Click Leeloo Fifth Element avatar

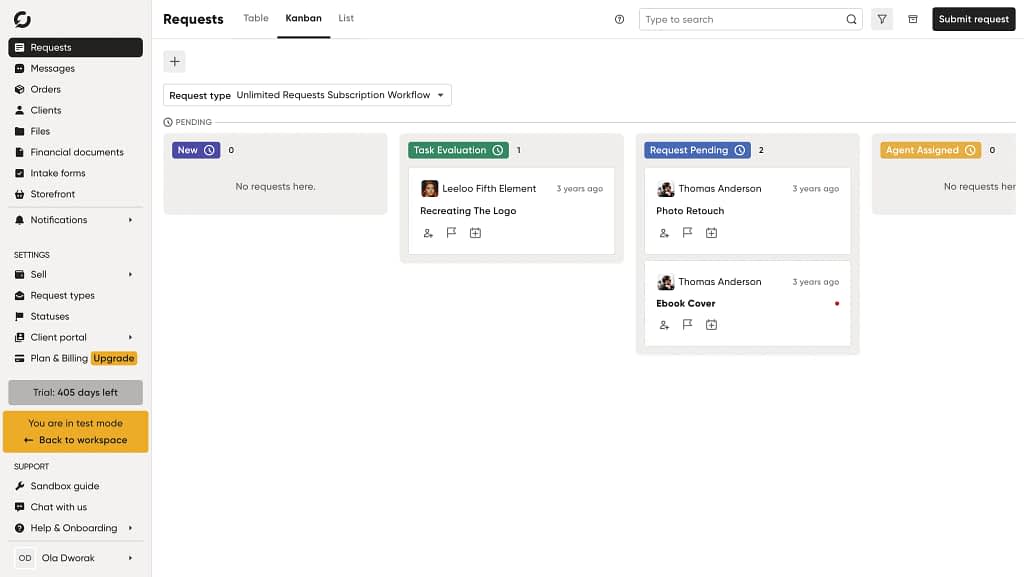430,189
